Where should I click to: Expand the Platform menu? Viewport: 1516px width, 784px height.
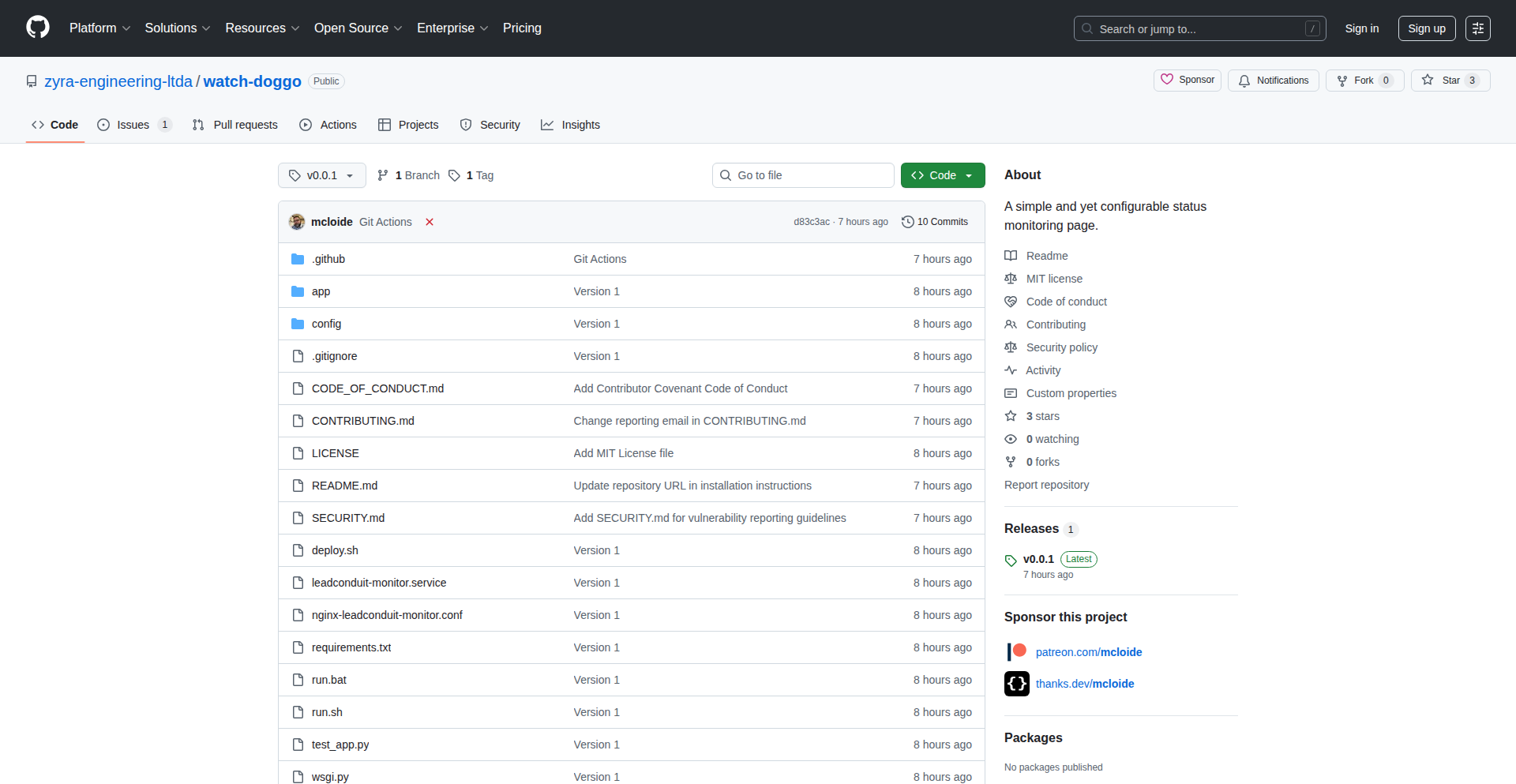pyautogui.click(x=99, y=28)
